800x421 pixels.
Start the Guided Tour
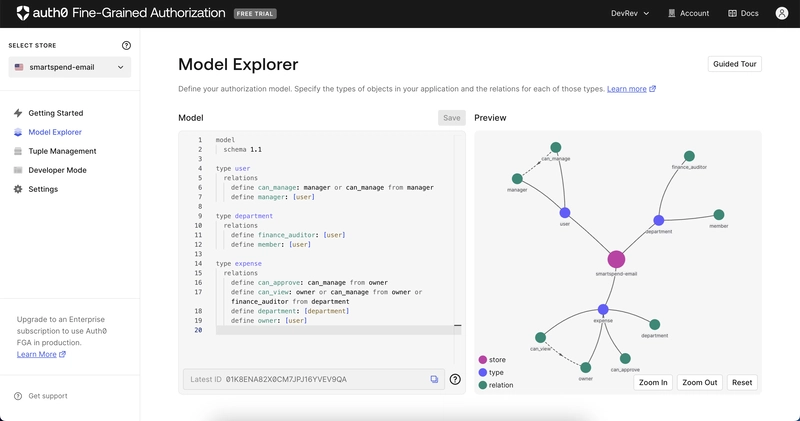[734, 64]
